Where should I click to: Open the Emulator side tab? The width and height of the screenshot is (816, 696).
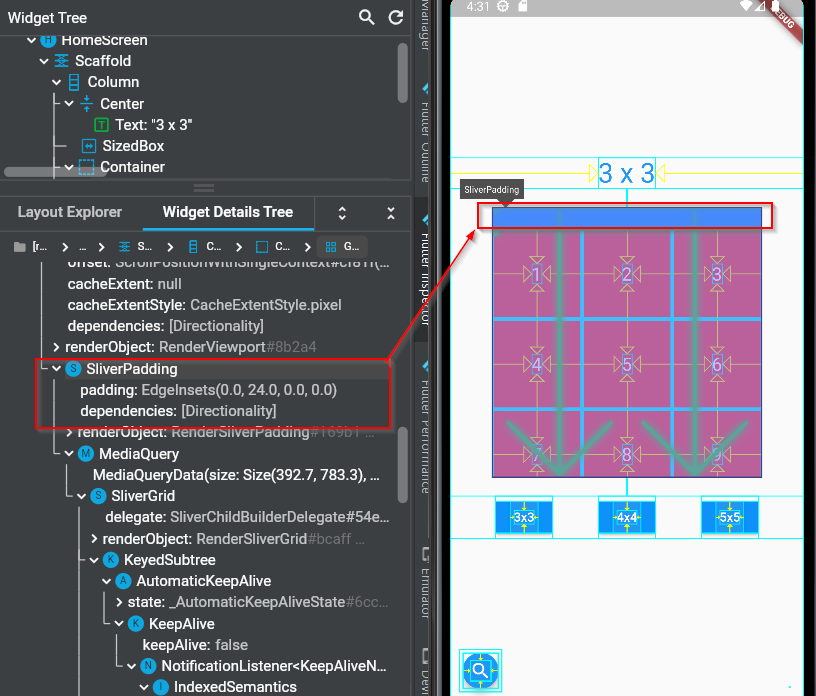(x=425, y=585)
